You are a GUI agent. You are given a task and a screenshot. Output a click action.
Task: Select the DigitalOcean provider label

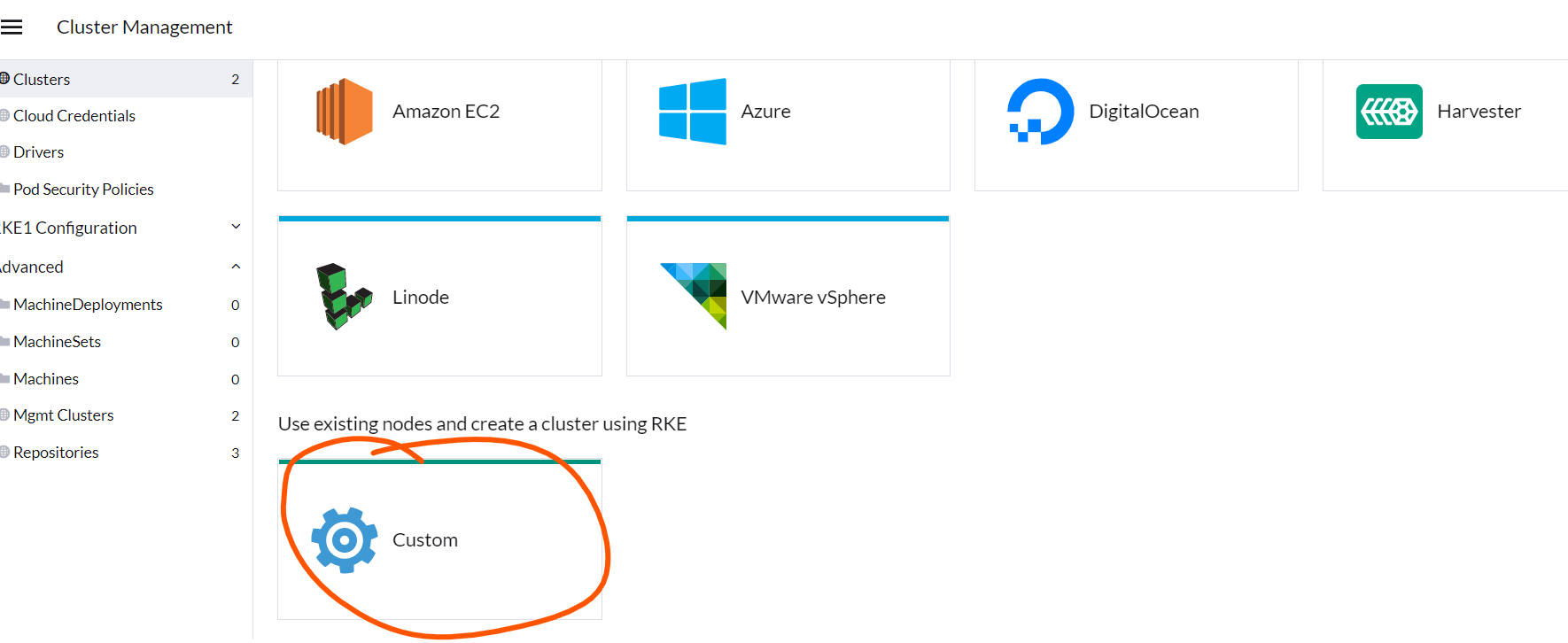[1144, 112]
